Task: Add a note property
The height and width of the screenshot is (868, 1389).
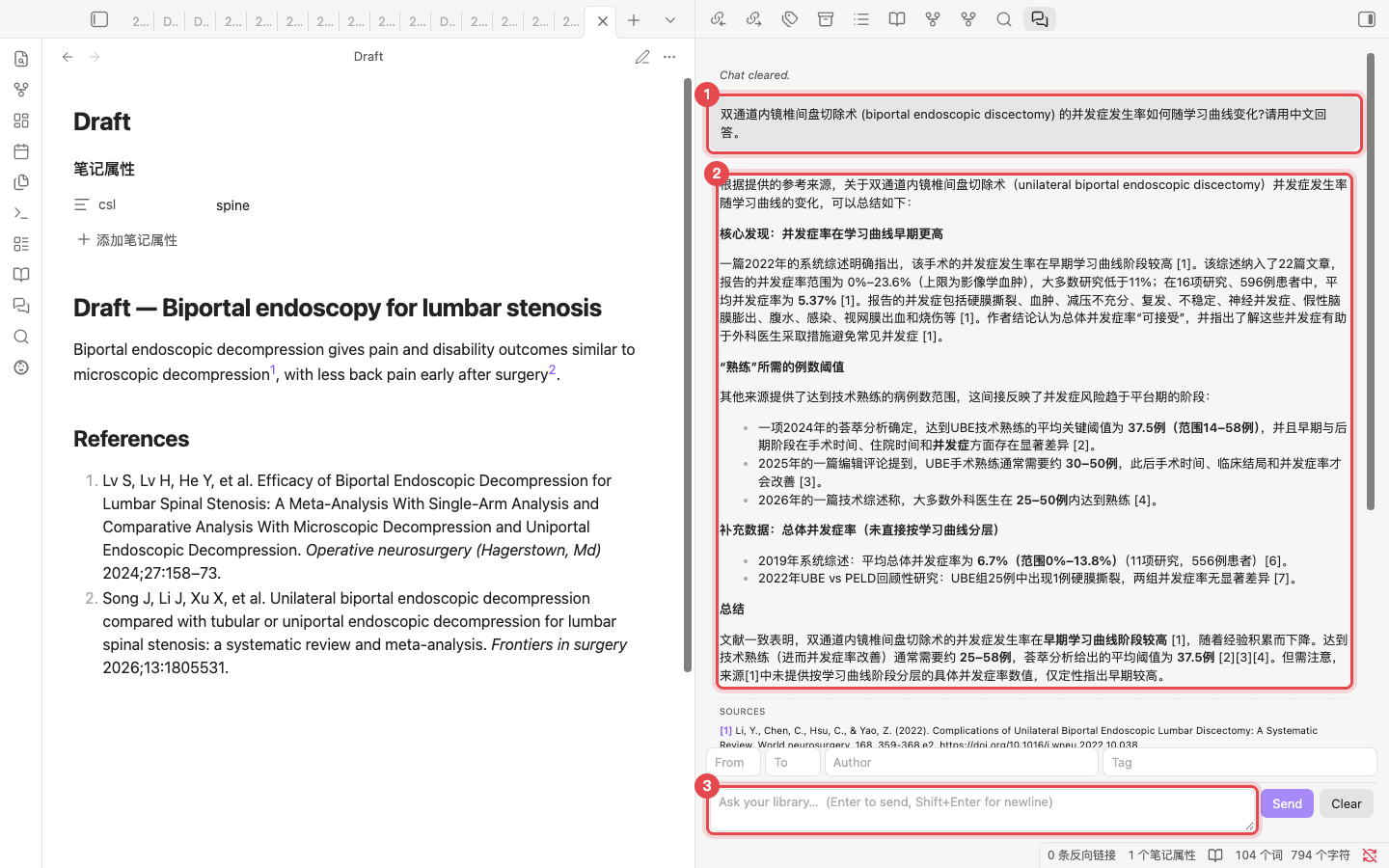Action: tap(127, 240)
